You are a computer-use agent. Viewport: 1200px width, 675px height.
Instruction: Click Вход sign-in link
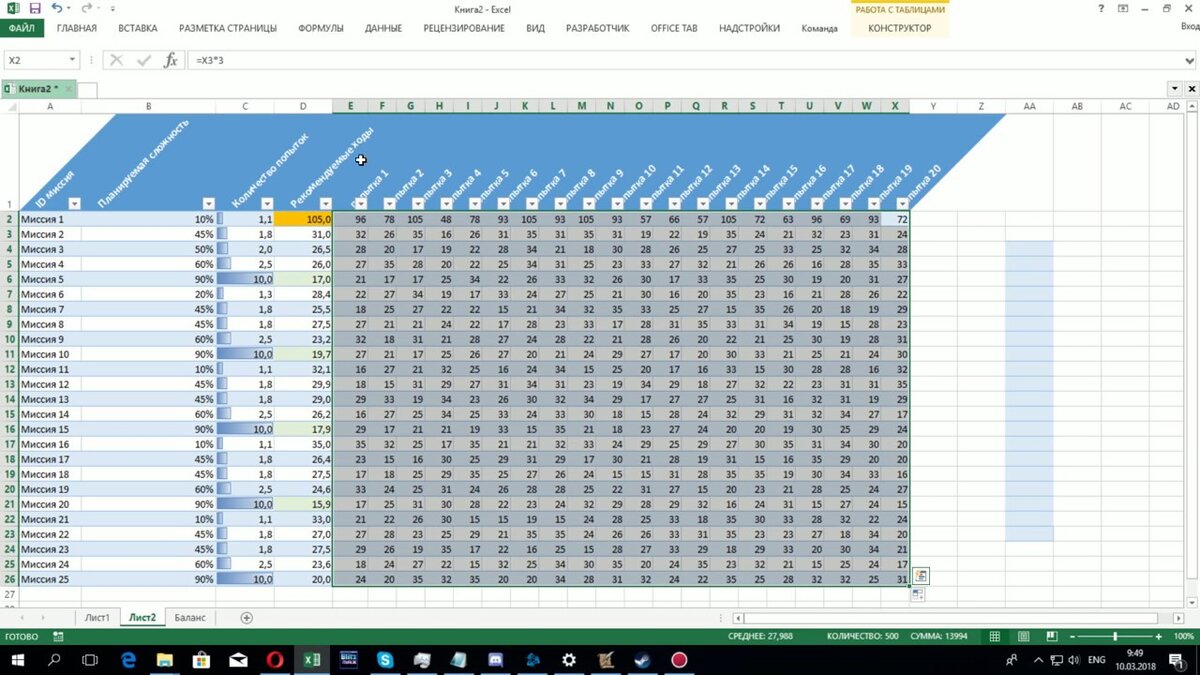pos(1189,28)
